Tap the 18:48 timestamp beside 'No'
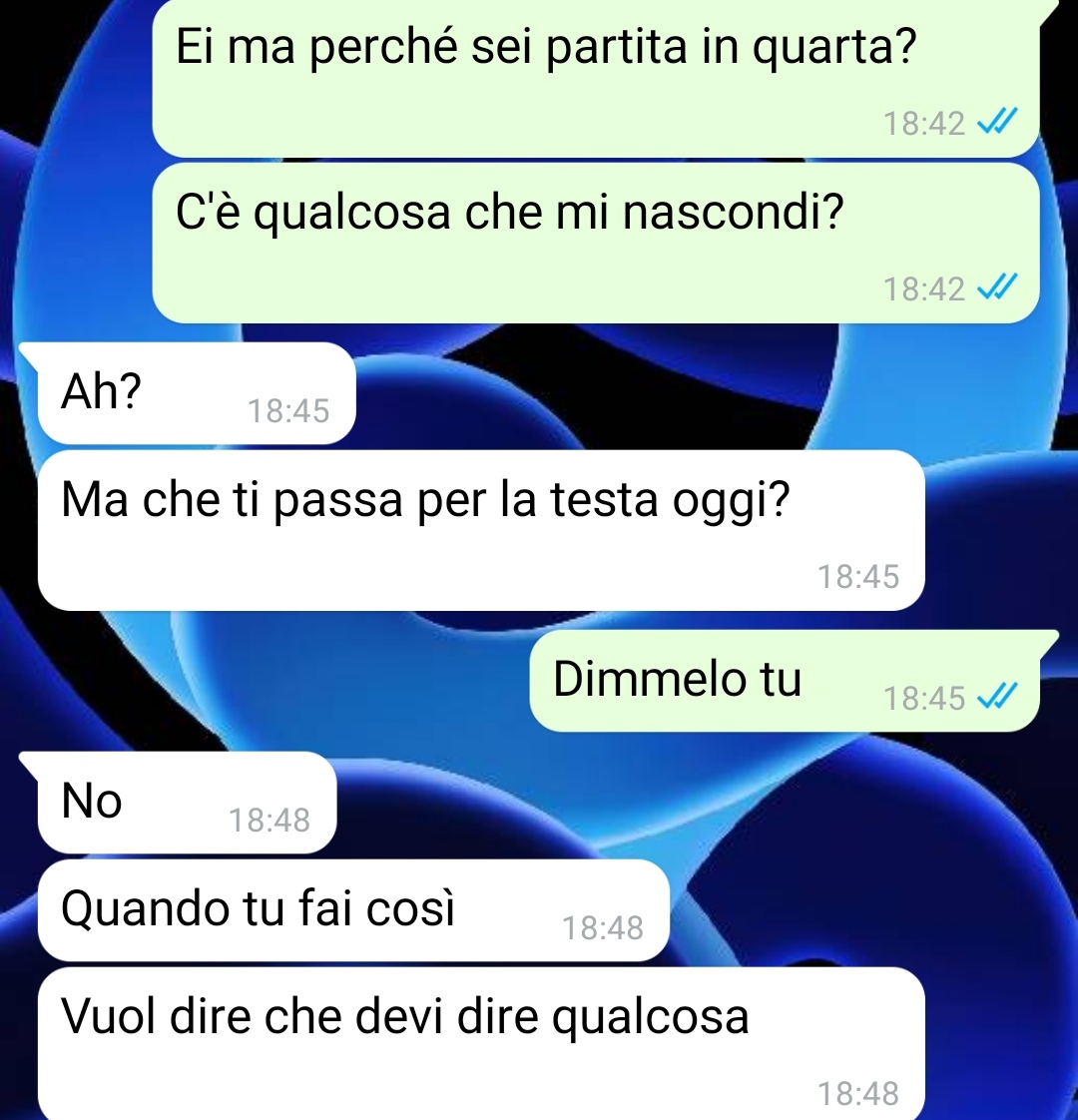This screenshot has width=1078, height=1120. [269, 820]
